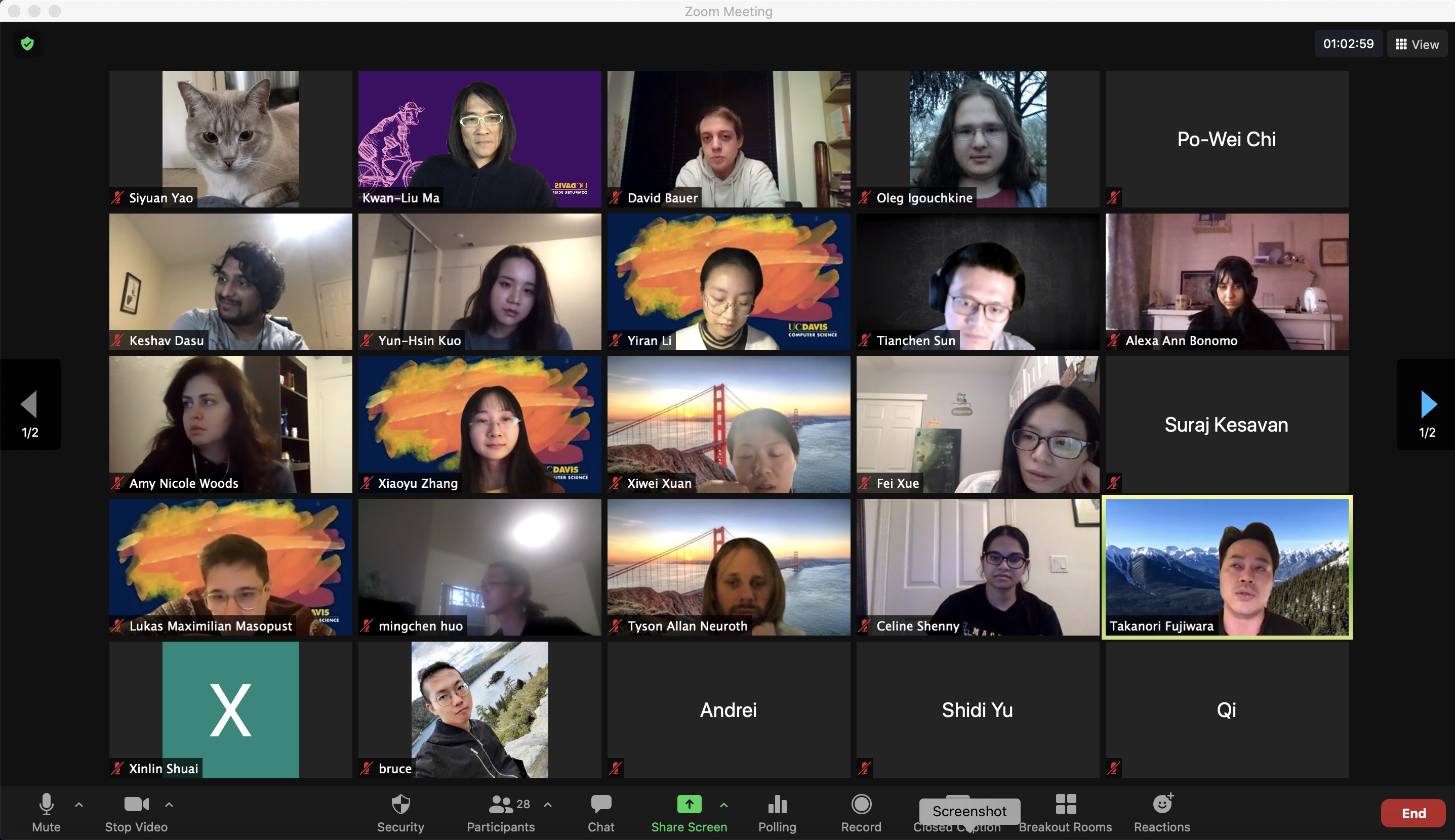The image size is (1455, 840).
Task: Open the Participants panel icon
Action: pyautogui.click(x=500, y=804)
